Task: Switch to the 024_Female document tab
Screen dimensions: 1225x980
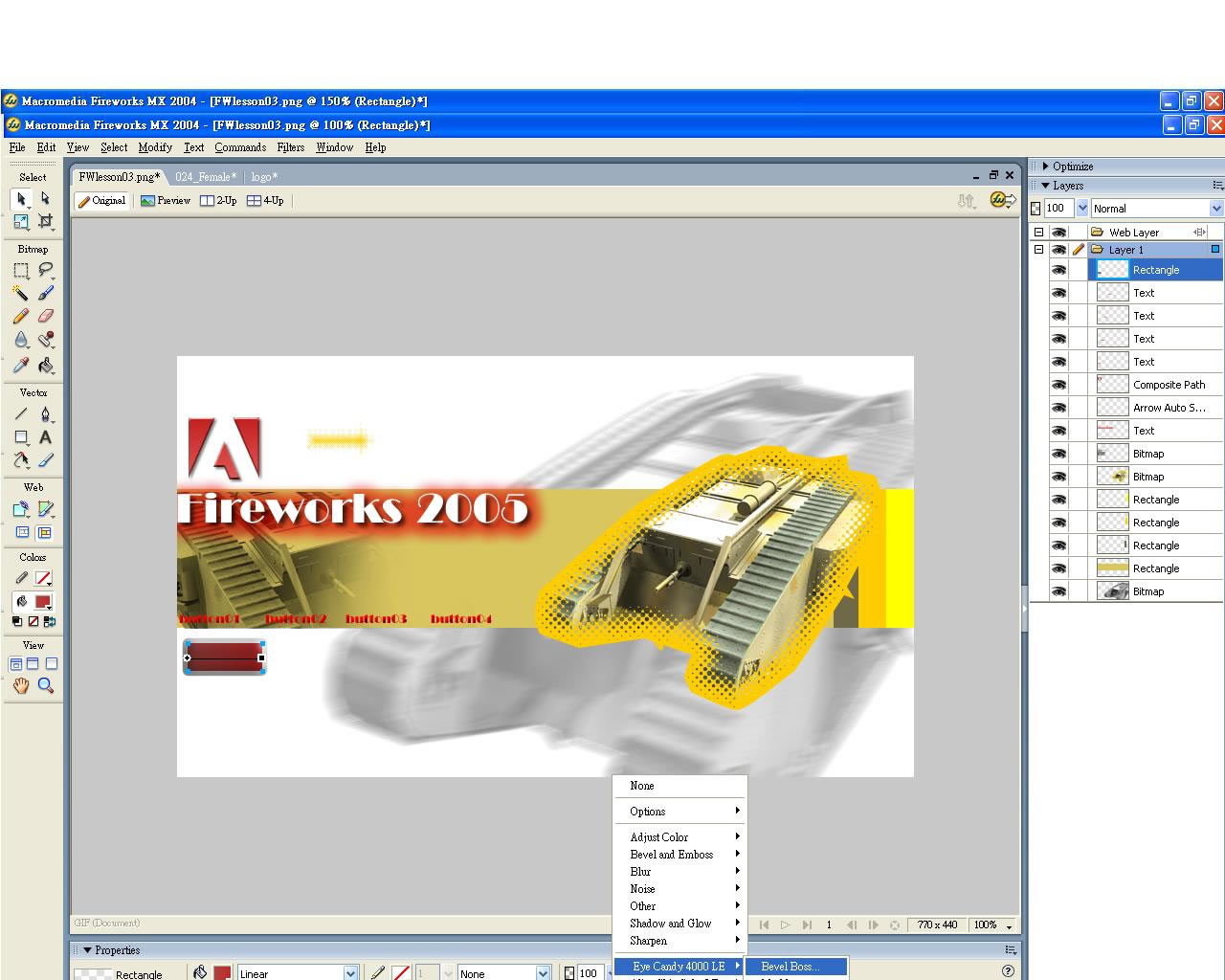Action: 205,177
